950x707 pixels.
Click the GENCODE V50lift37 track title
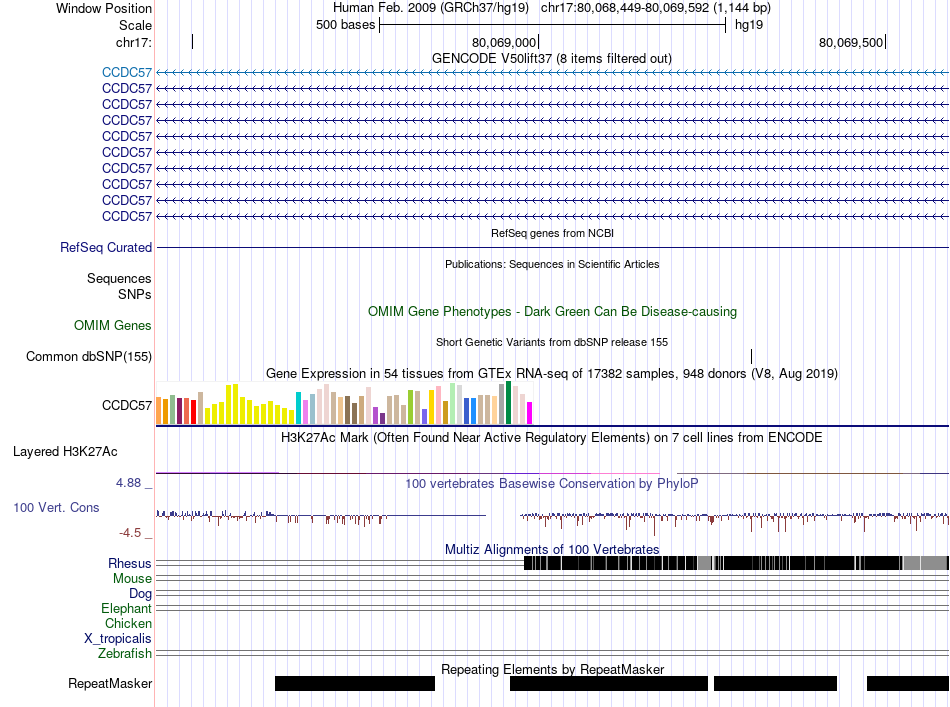(551, 59)
